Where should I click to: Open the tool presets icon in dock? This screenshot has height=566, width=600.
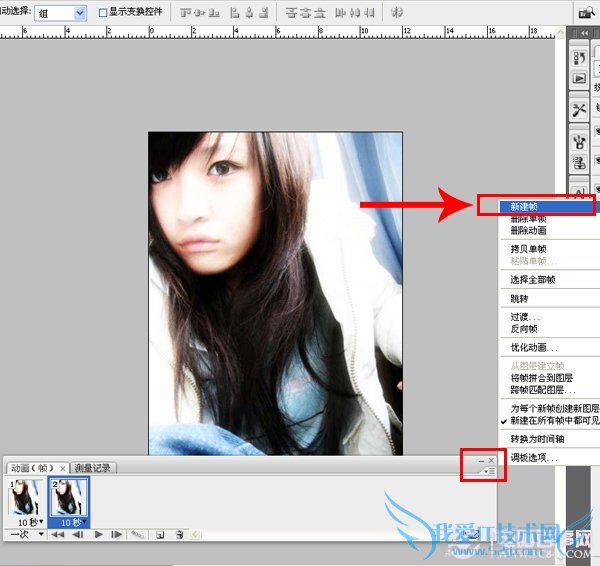coord(579,110)
